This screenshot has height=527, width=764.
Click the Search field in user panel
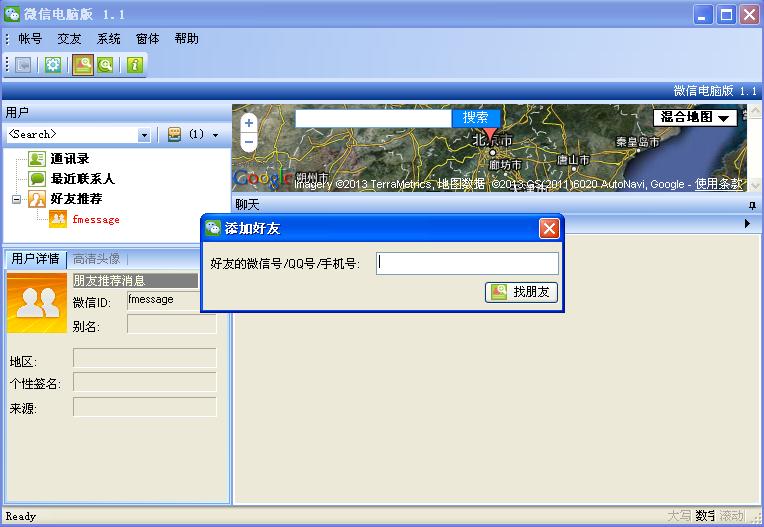pyautogui.click(x=72, y=135)
